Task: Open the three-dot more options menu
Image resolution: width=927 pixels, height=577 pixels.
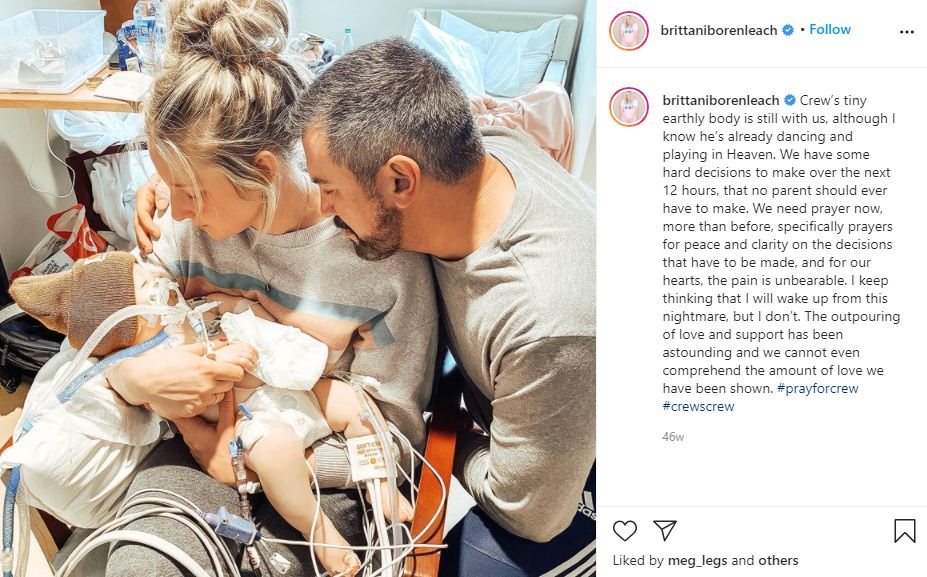Action: (x=906, y=32)
